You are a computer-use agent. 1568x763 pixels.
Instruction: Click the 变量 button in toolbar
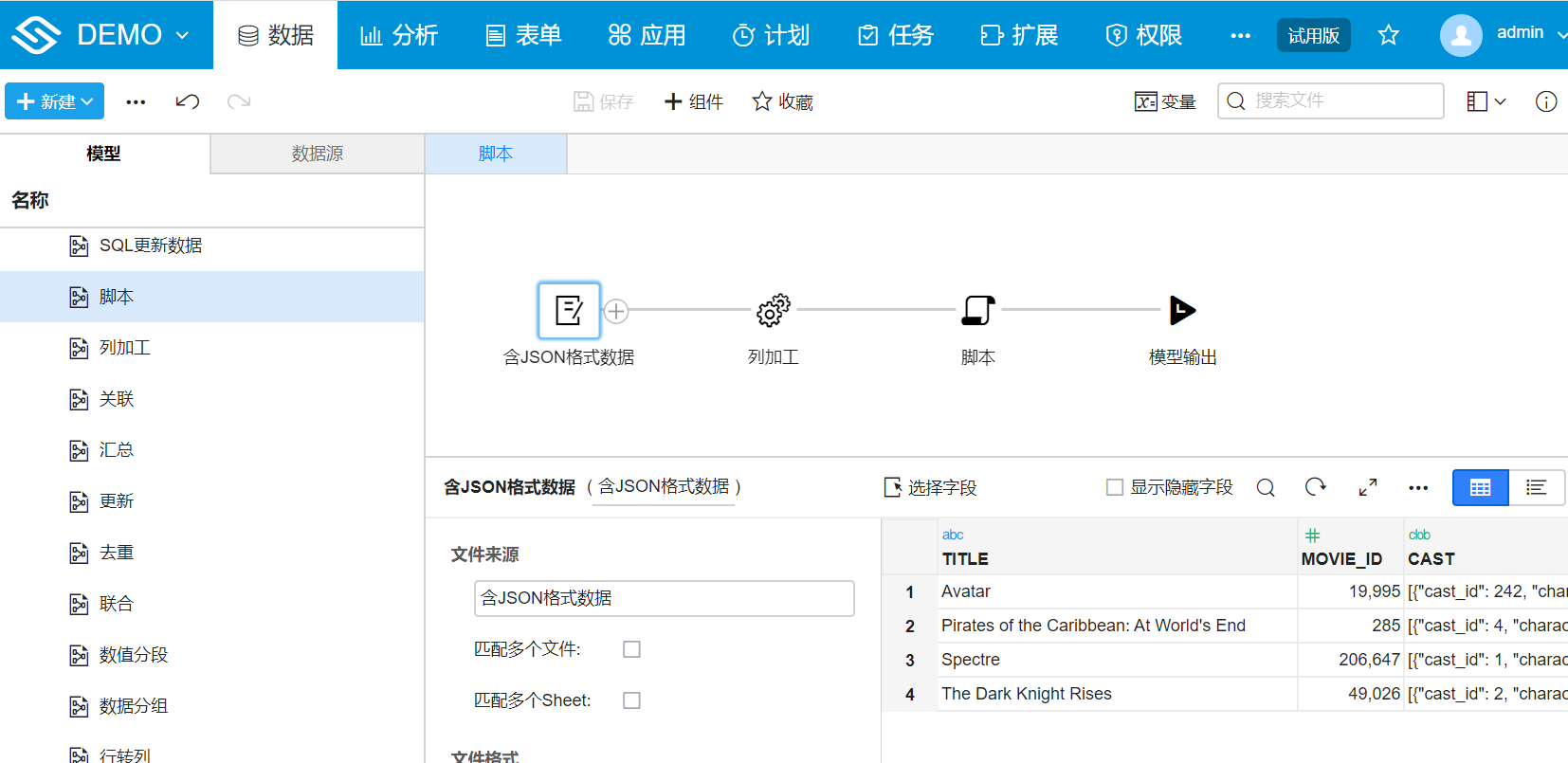coord(1165,101)
